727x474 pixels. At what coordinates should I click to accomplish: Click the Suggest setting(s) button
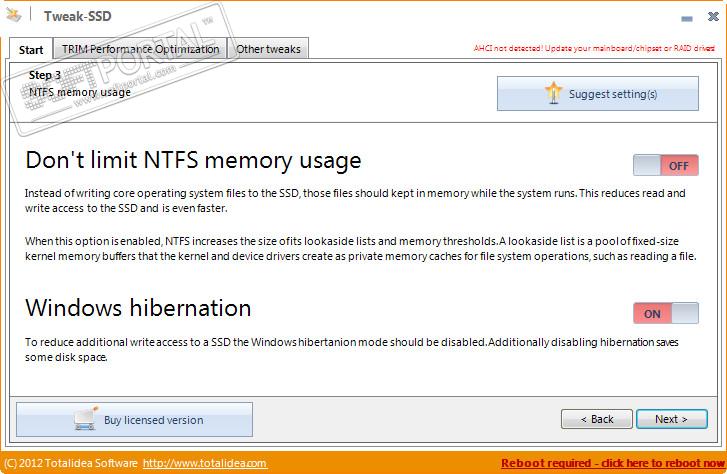pos(597,94)
